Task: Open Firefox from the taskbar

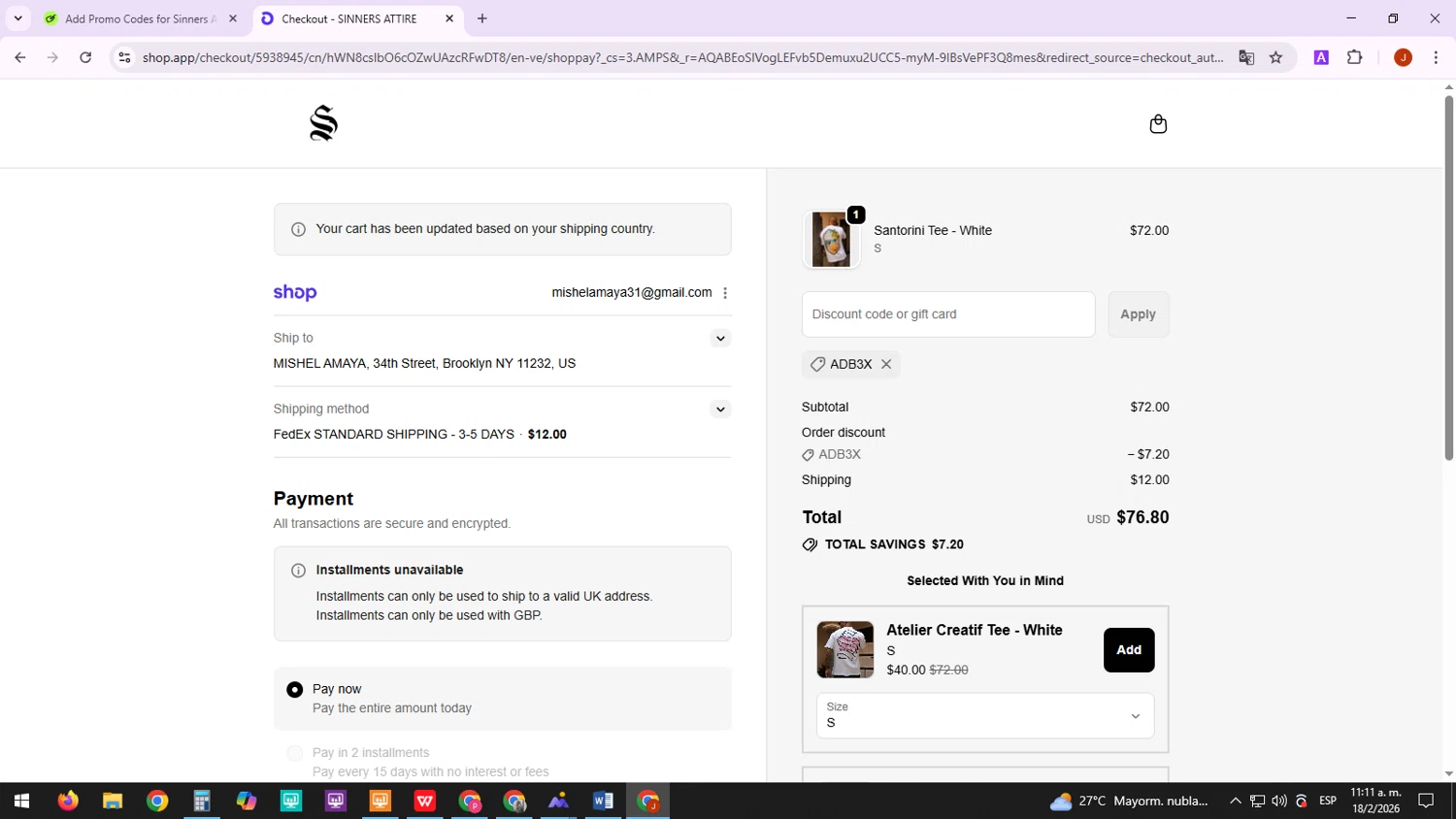Action: pos(67,801)
